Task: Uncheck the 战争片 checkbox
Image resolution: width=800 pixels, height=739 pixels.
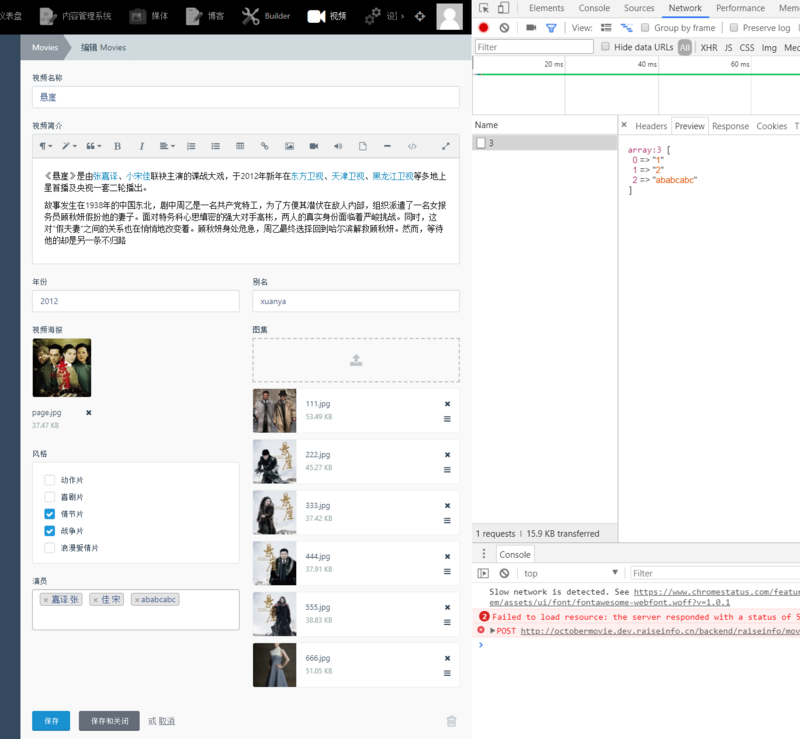Action: [49, 531]
